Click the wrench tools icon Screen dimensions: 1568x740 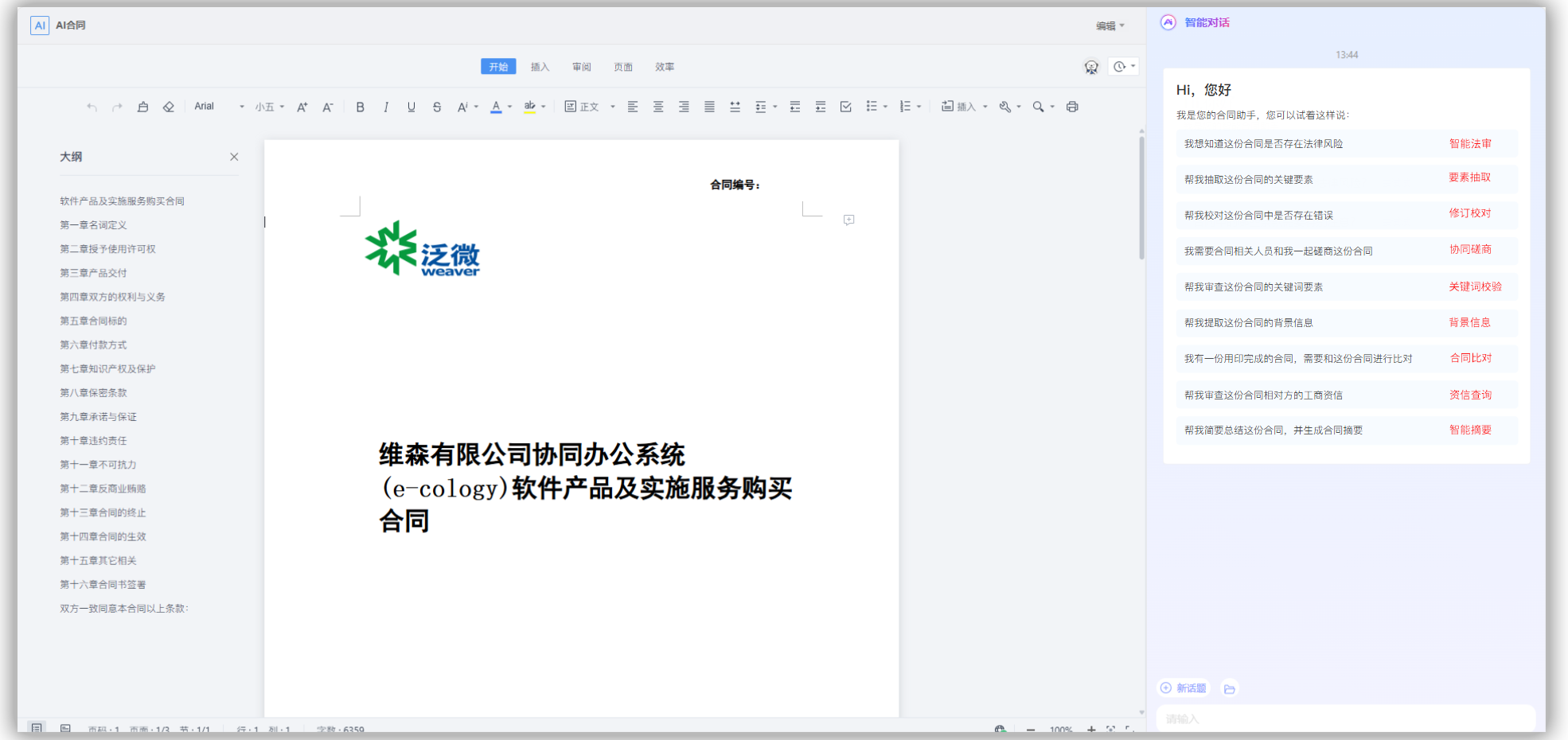(x=1005, y=107)
